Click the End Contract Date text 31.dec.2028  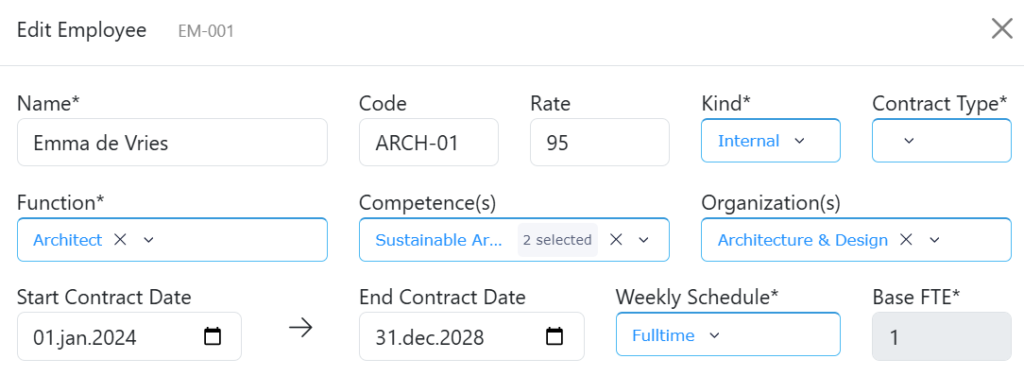[429, 337]
